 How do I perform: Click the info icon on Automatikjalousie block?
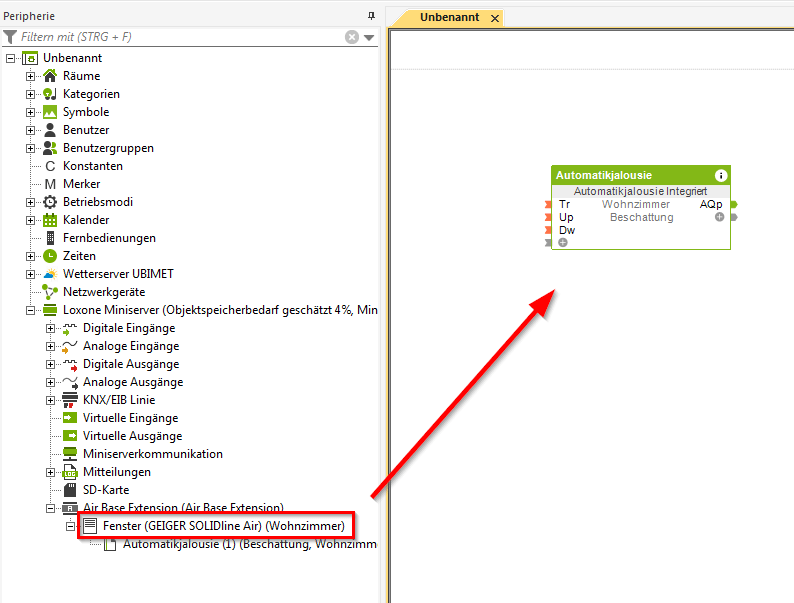[x=720, y=175]
